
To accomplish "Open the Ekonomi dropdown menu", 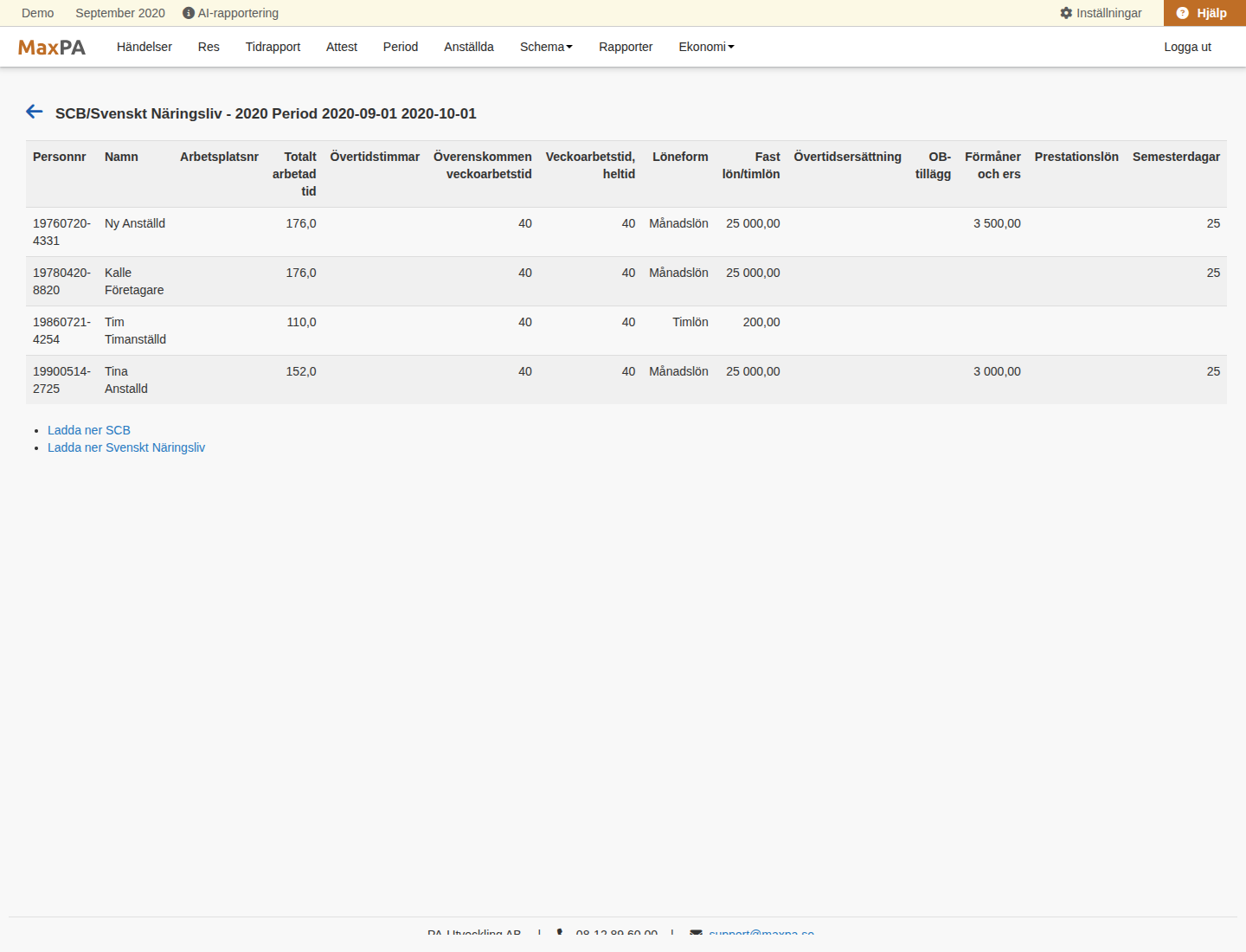I will tap(706, 47).
